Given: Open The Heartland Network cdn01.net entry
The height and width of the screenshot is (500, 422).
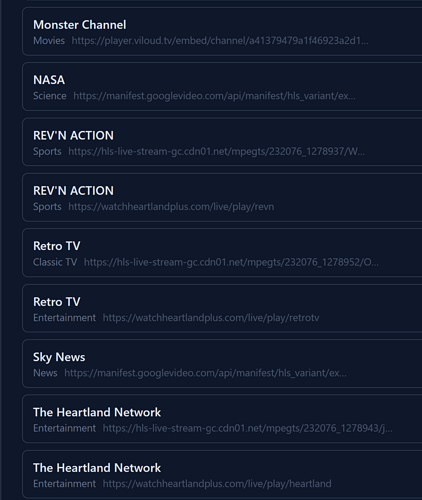Looking at the screenshot, I should 222,419.
